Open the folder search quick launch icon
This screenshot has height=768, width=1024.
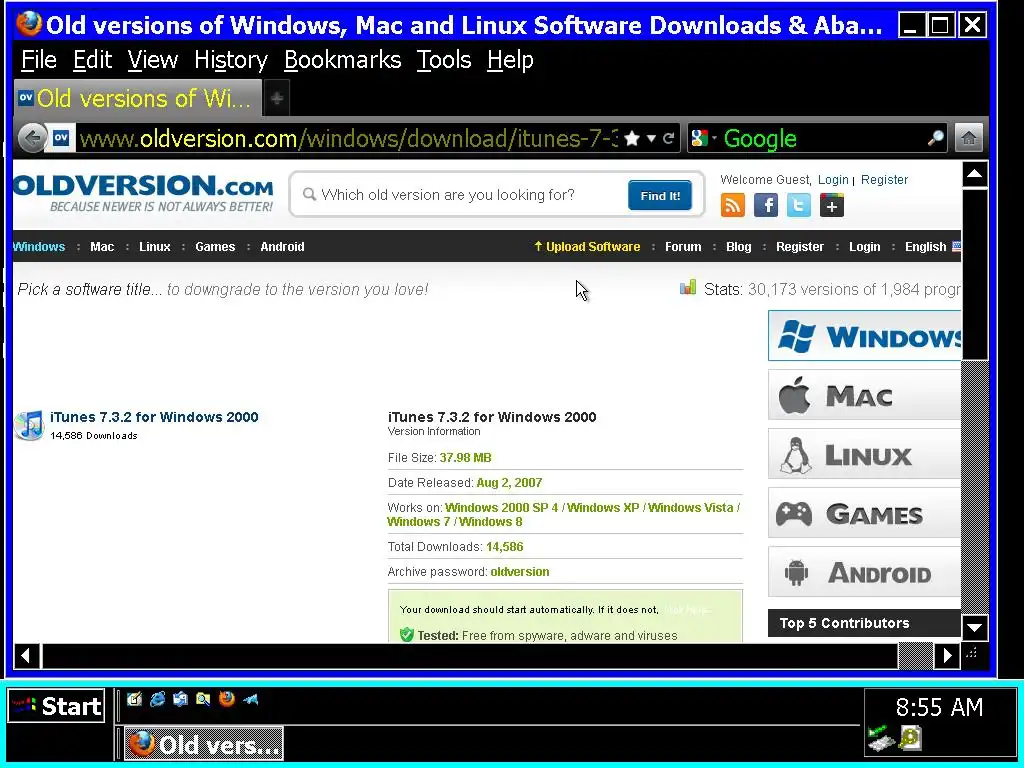coord(203,699)
